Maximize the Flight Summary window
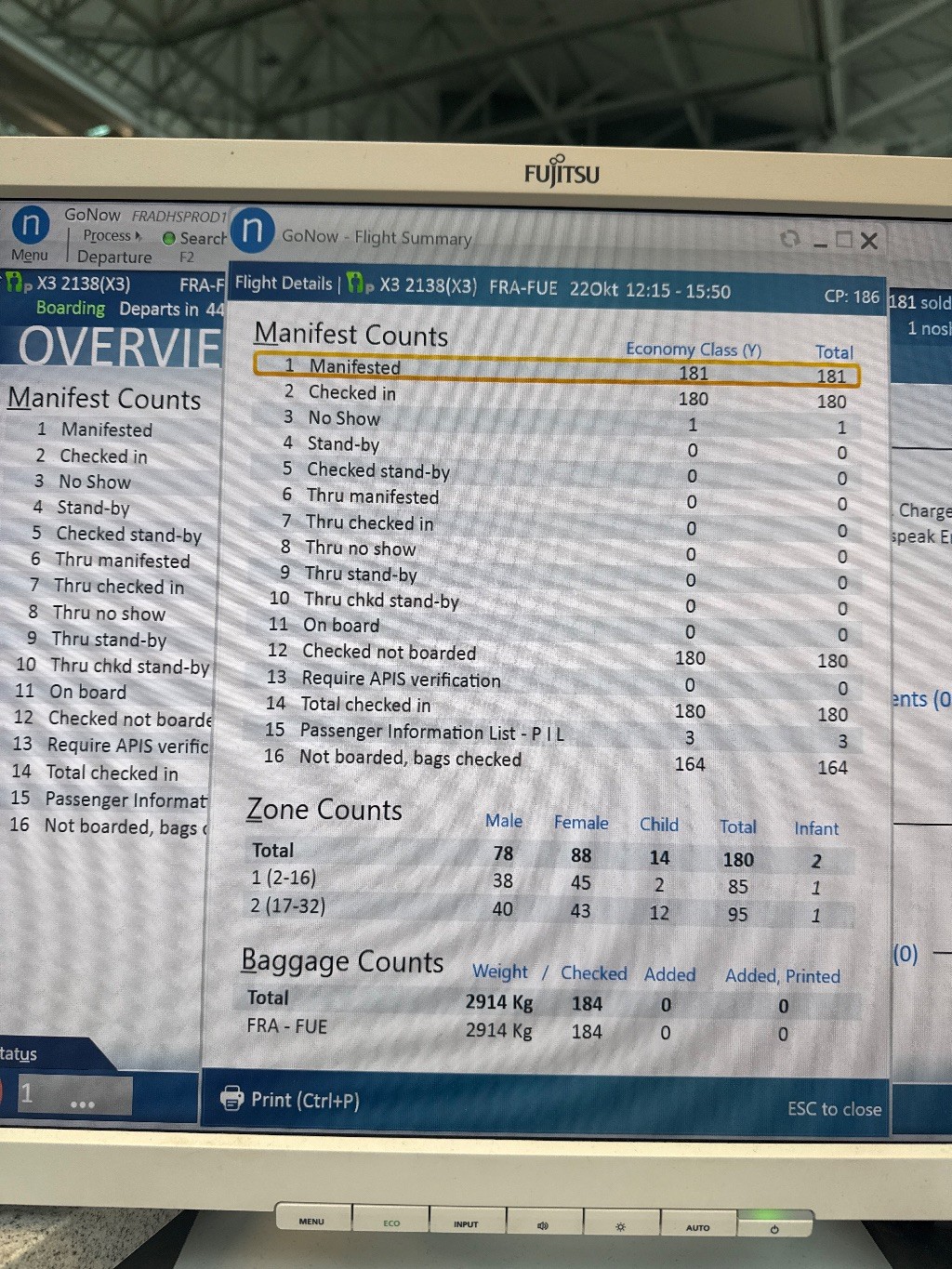 843,240
